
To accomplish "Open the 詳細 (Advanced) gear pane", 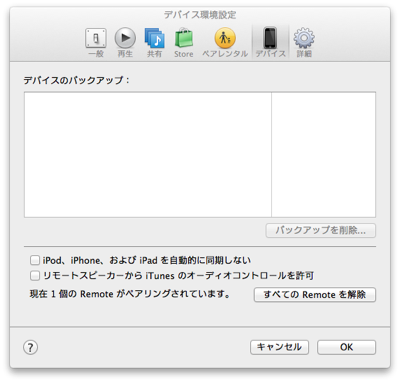I will click(x=304, y=43).
